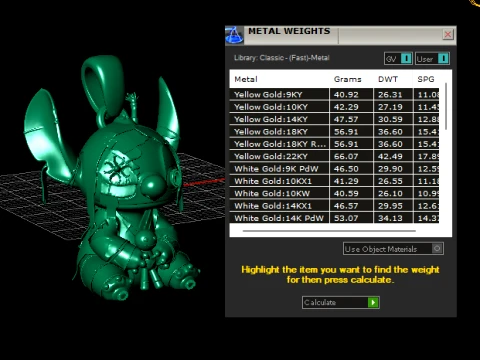Click the 41.29 grams value
This screenshot has width=480, height=360.
[346, 181]
